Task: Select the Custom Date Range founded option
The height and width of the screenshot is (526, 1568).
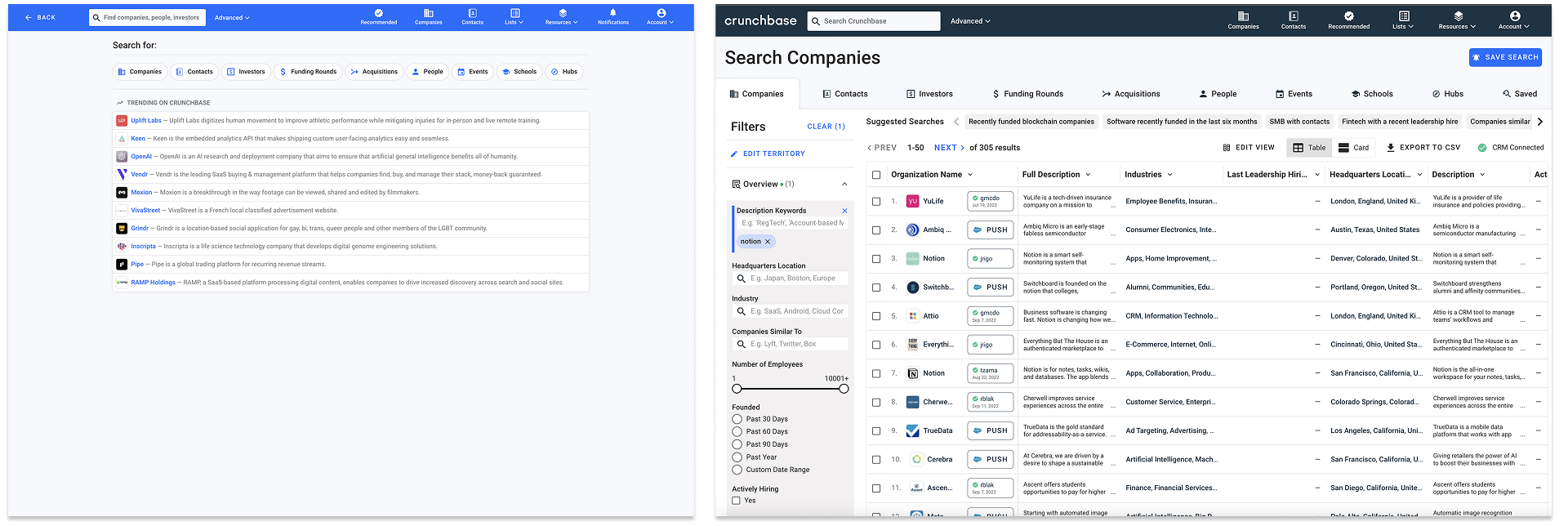Action: [x=737, y=470]
